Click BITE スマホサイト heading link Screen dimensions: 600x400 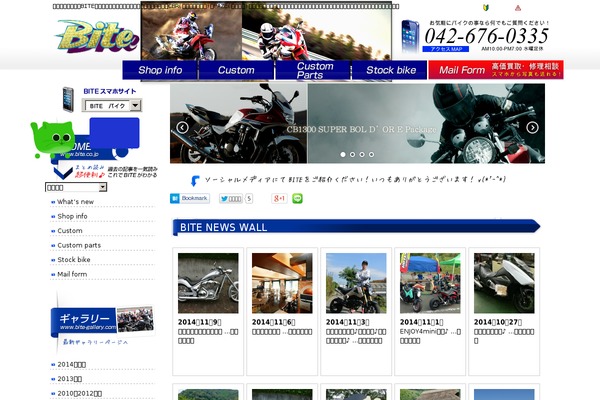(x=110, y=91)
